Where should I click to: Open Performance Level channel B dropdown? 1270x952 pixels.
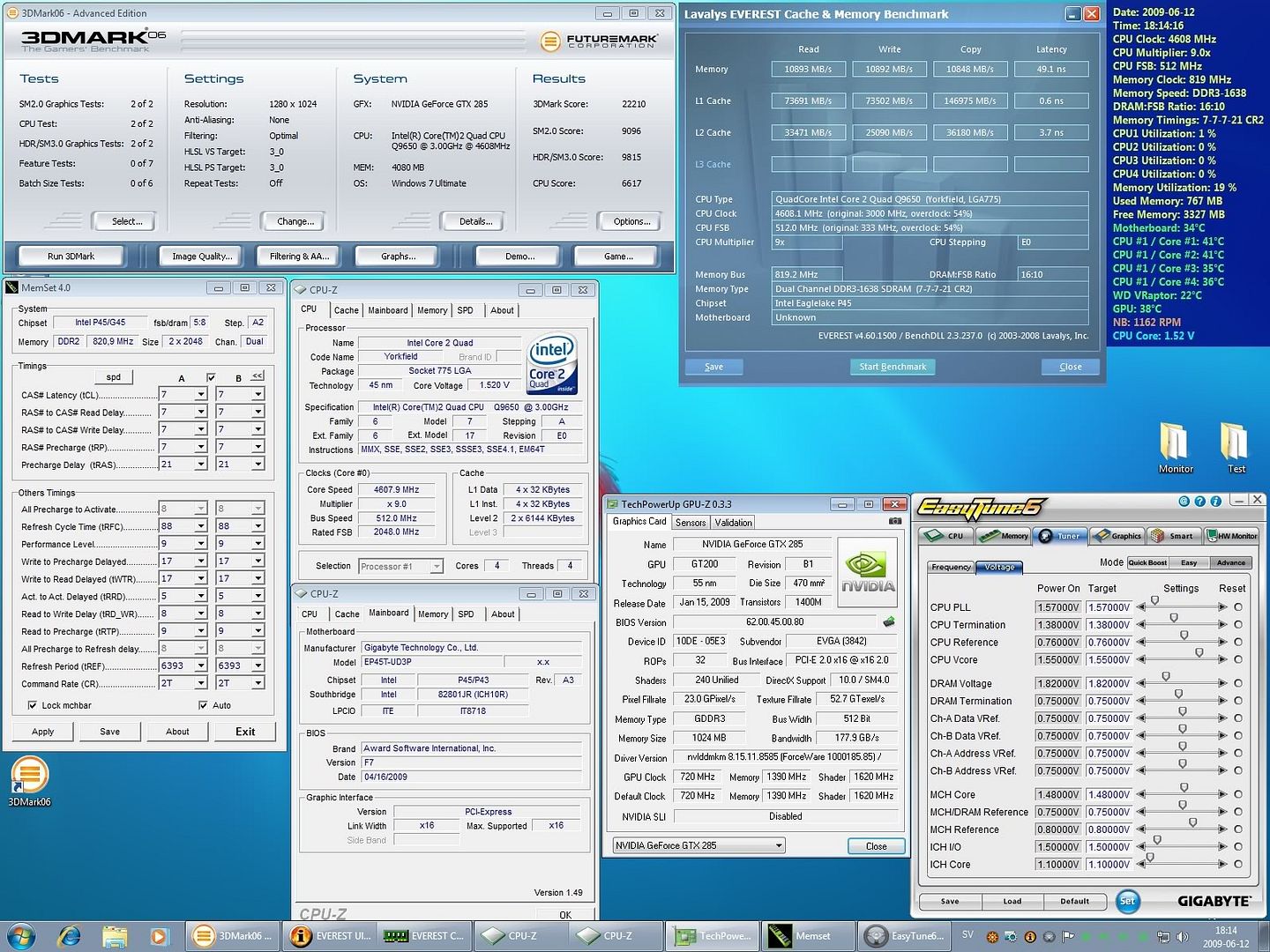[258, 544]
